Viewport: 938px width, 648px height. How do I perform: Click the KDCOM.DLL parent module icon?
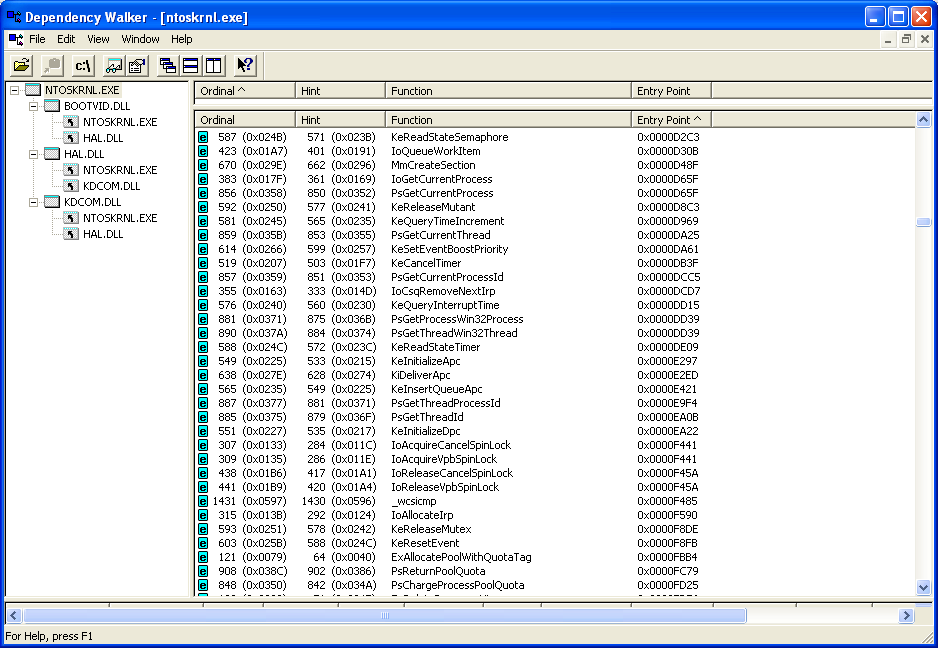(52, 202)
